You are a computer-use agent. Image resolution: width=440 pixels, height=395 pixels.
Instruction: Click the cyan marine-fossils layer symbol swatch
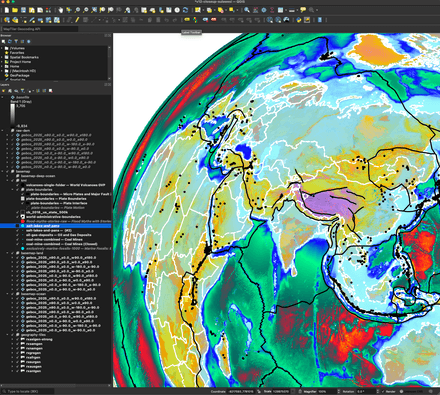click(x=23, y=249)
